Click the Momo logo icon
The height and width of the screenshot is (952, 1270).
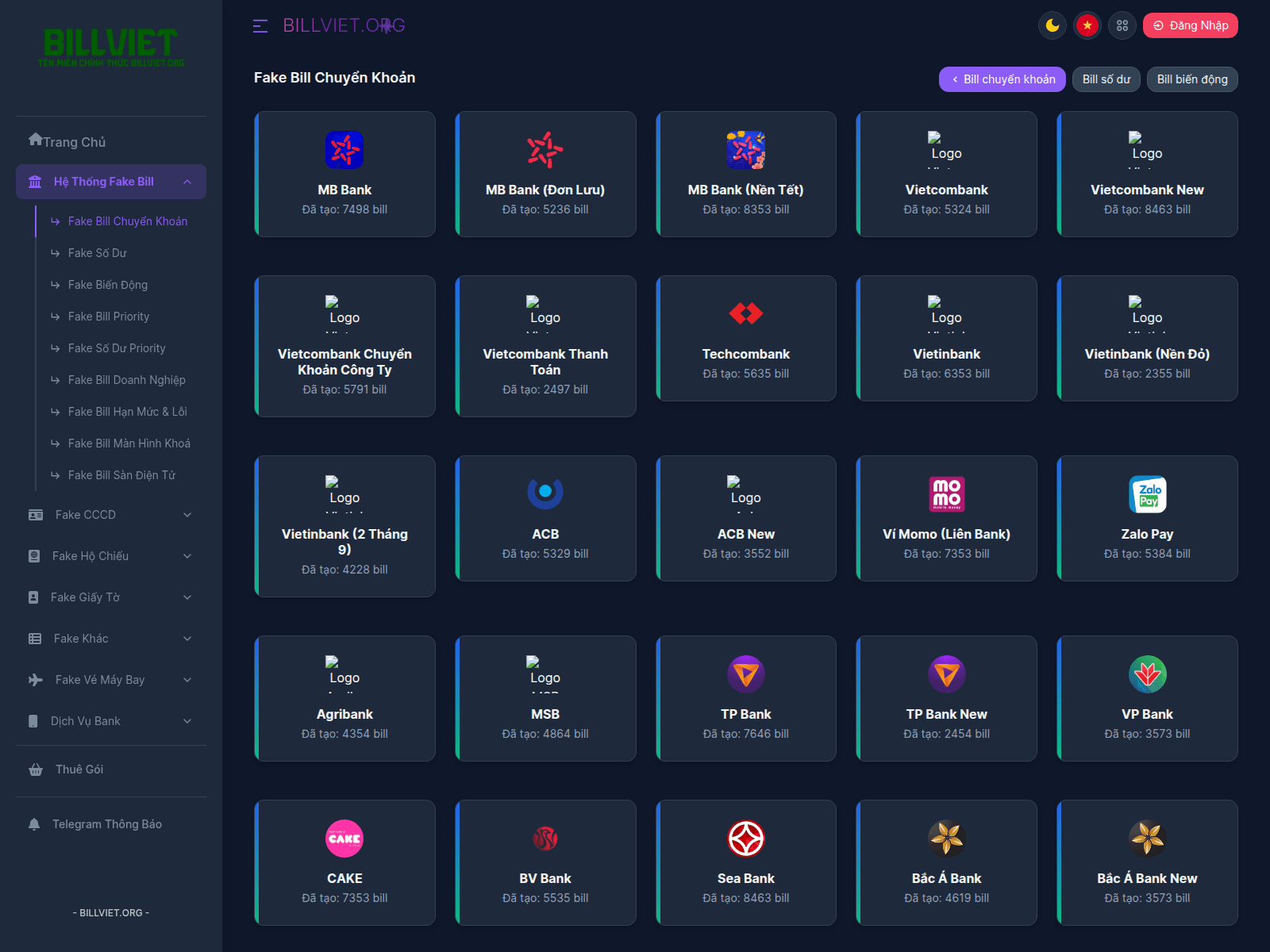pos(947,494)
